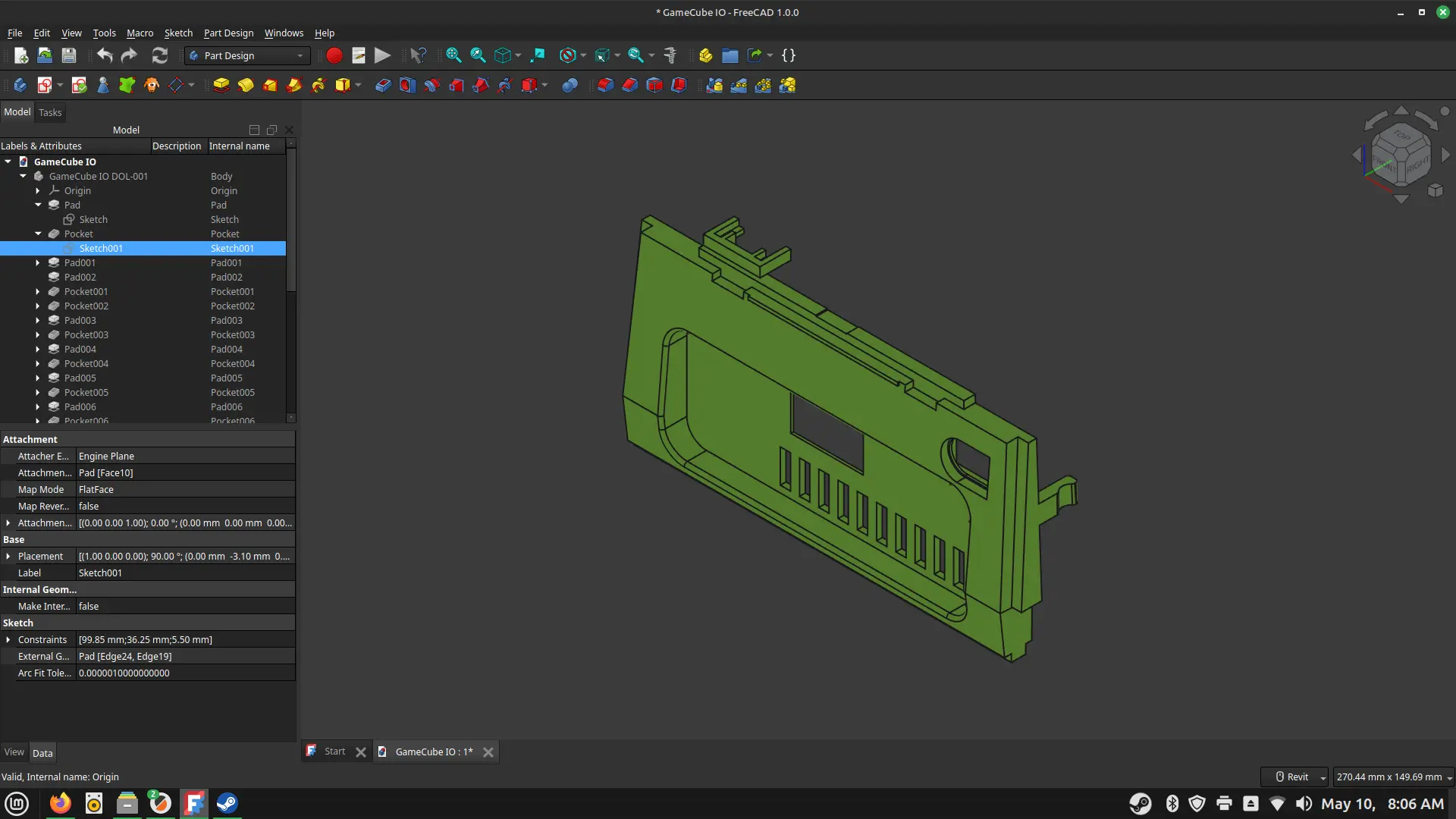Create a new document

tap(21, 55)
